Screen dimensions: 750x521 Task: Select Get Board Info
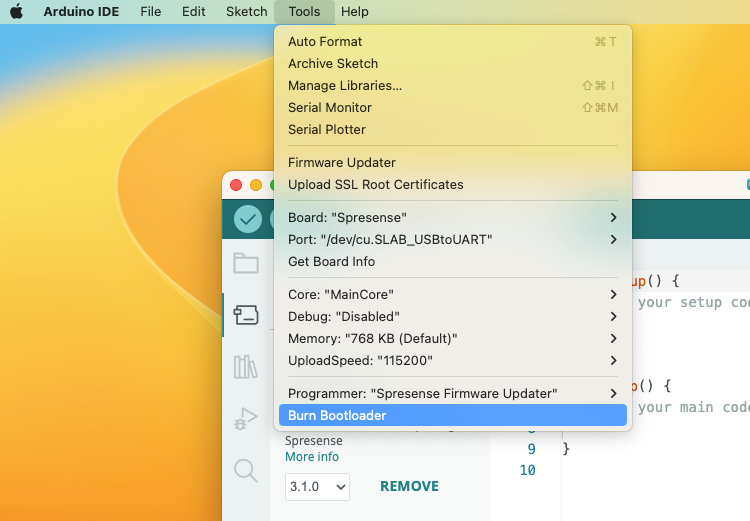tap(452, 262)
